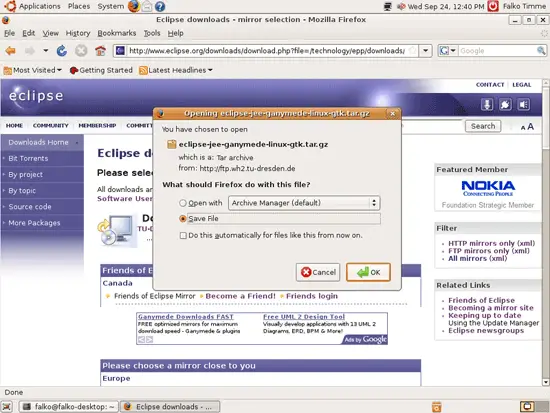Open the Help menu
The height and width of the screenshot is (413, 550).
coord(175,33)
